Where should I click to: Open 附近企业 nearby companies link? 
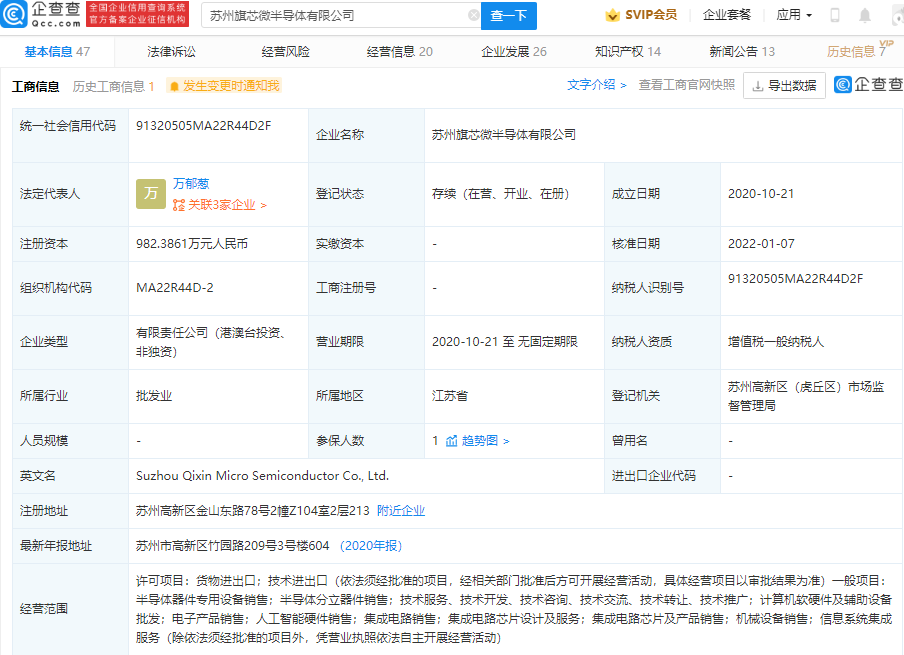[401, 511]
